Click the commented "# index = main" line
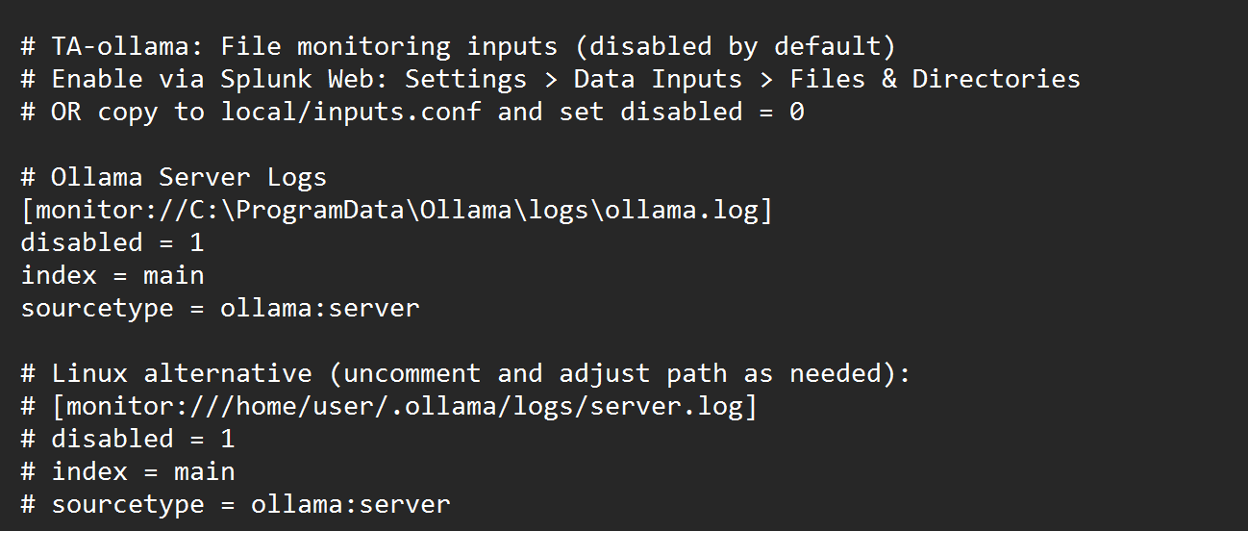 pos(128,472)
